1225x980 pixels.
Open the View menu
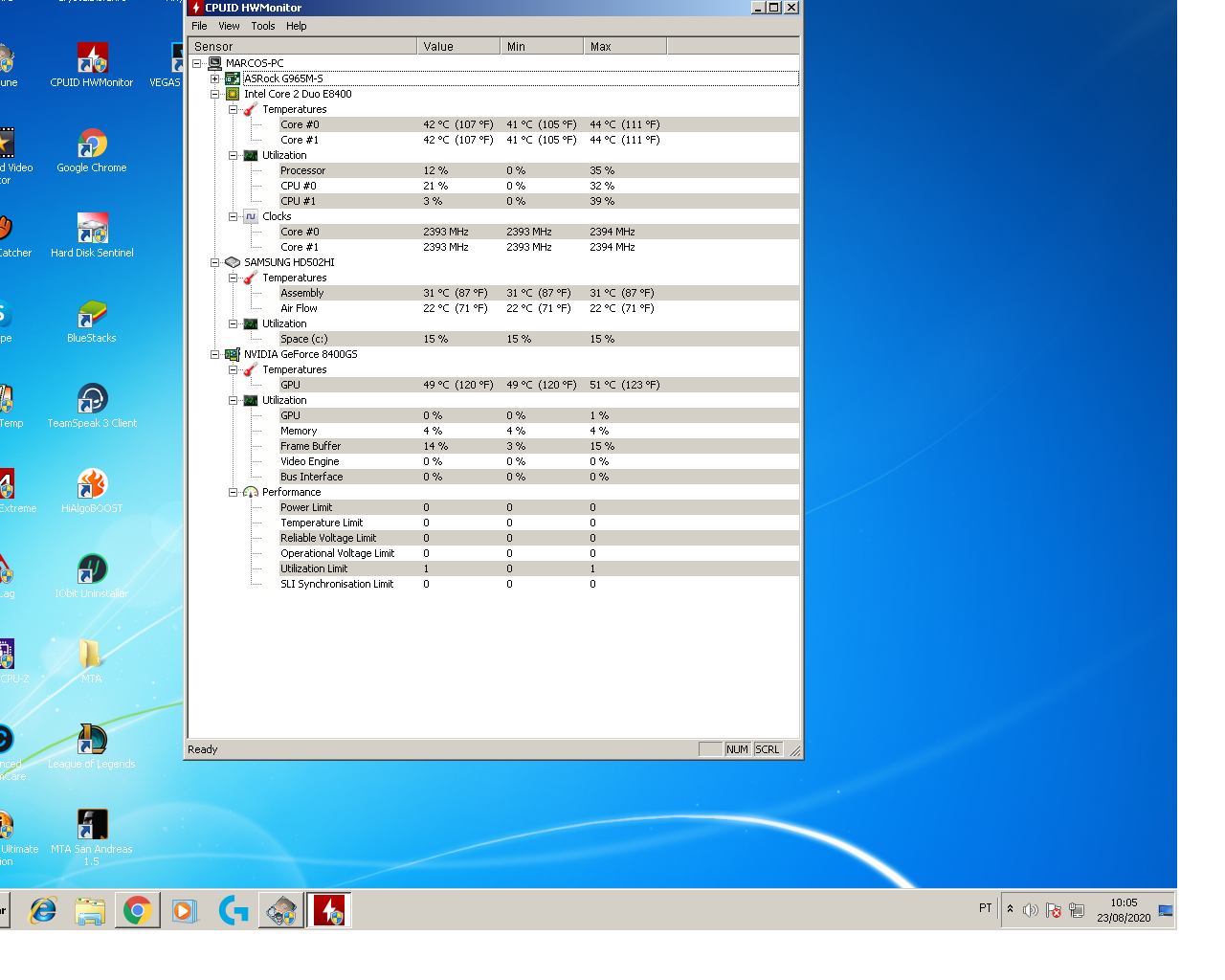click(x=229, y=26)
